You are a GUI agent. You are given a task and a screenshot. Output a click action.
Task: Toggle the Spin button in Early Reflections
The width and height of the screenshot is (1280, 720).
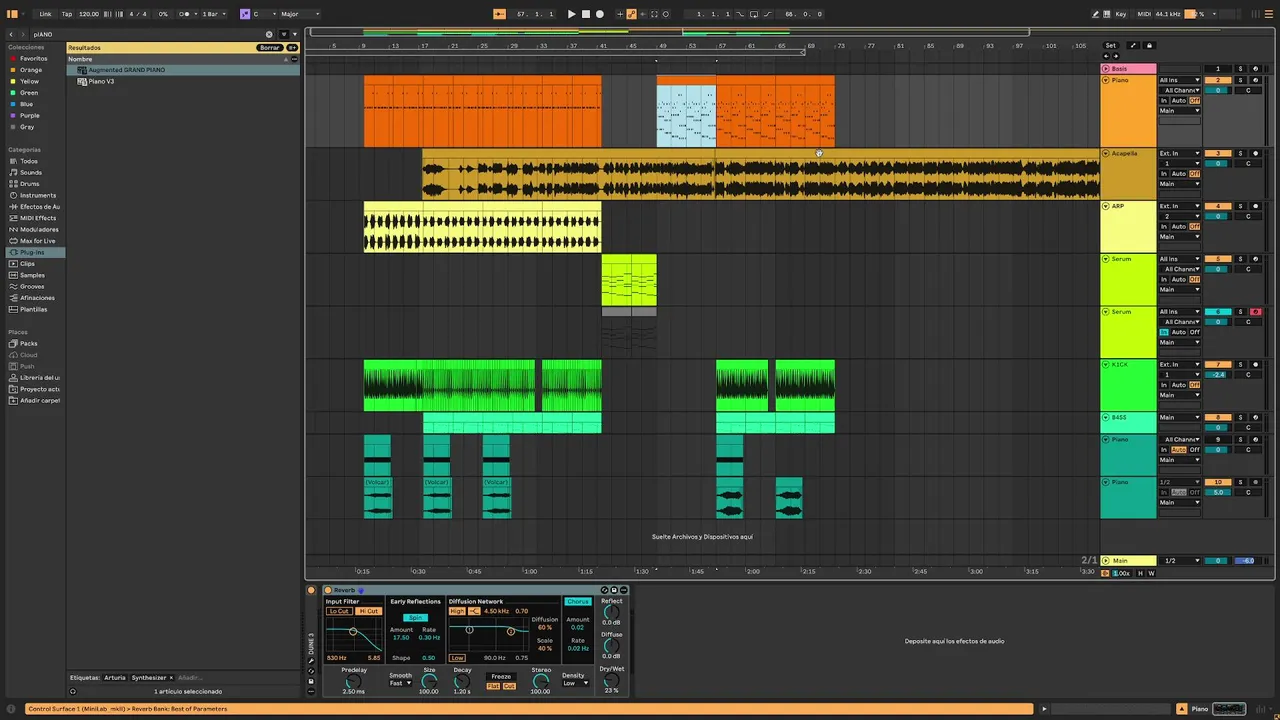[x=415, y=618]
